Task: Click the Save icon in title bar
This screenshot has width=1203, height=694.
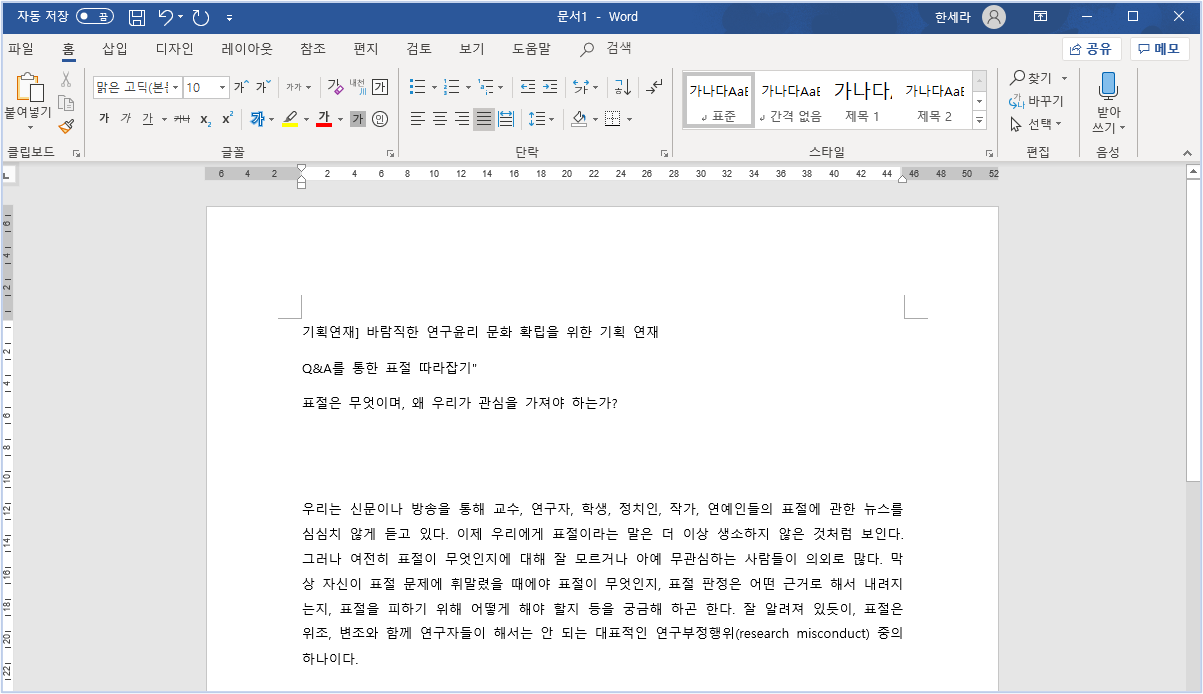Action: [x=137, y=17]
